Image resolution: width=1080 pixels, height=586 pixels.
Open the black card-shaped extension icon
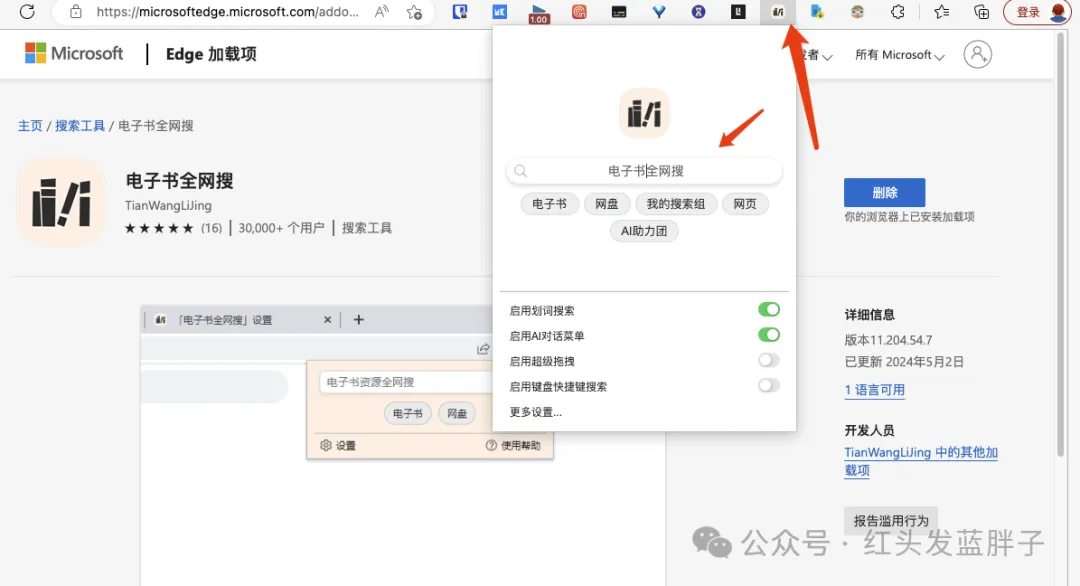[x=619, y=12]
